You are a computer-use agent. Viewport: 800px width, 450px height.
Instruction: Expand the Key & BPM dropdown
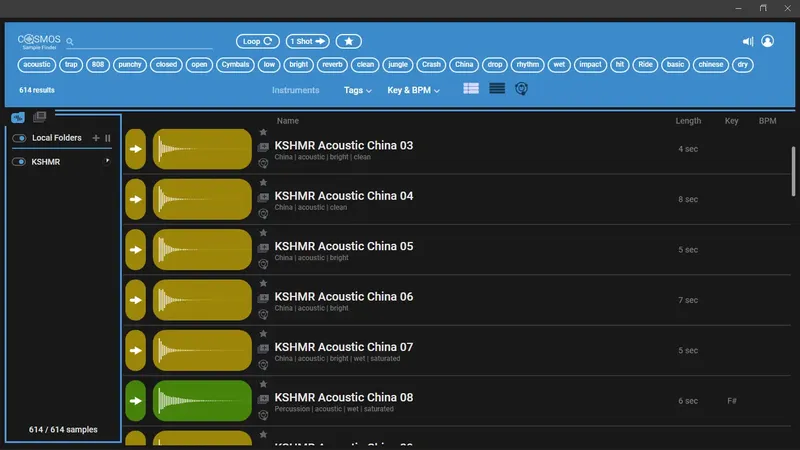(x=413, y=90)
